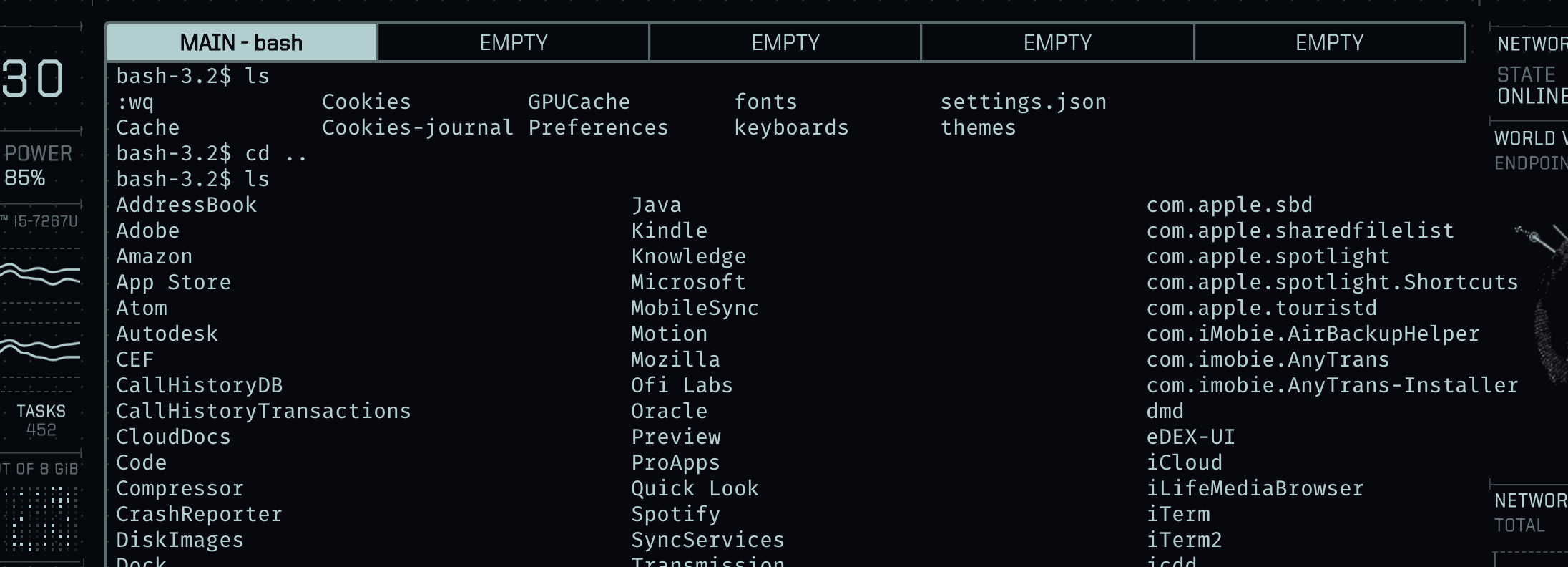Image resolution: width=1568 pixels, height=567 pixels.
Task: Click the 'Autodesk' entry
Action: [167, 334]
